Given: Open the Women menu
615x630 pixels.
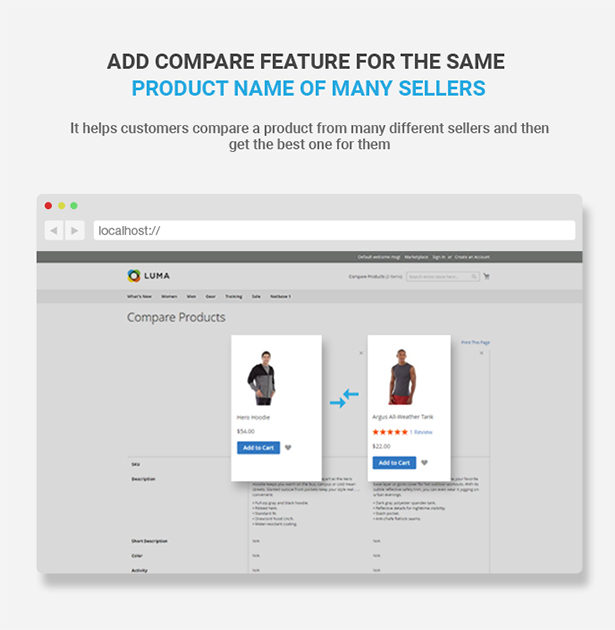Looking at the screenshot, I should pyautogui.click(x=169, y=297).
